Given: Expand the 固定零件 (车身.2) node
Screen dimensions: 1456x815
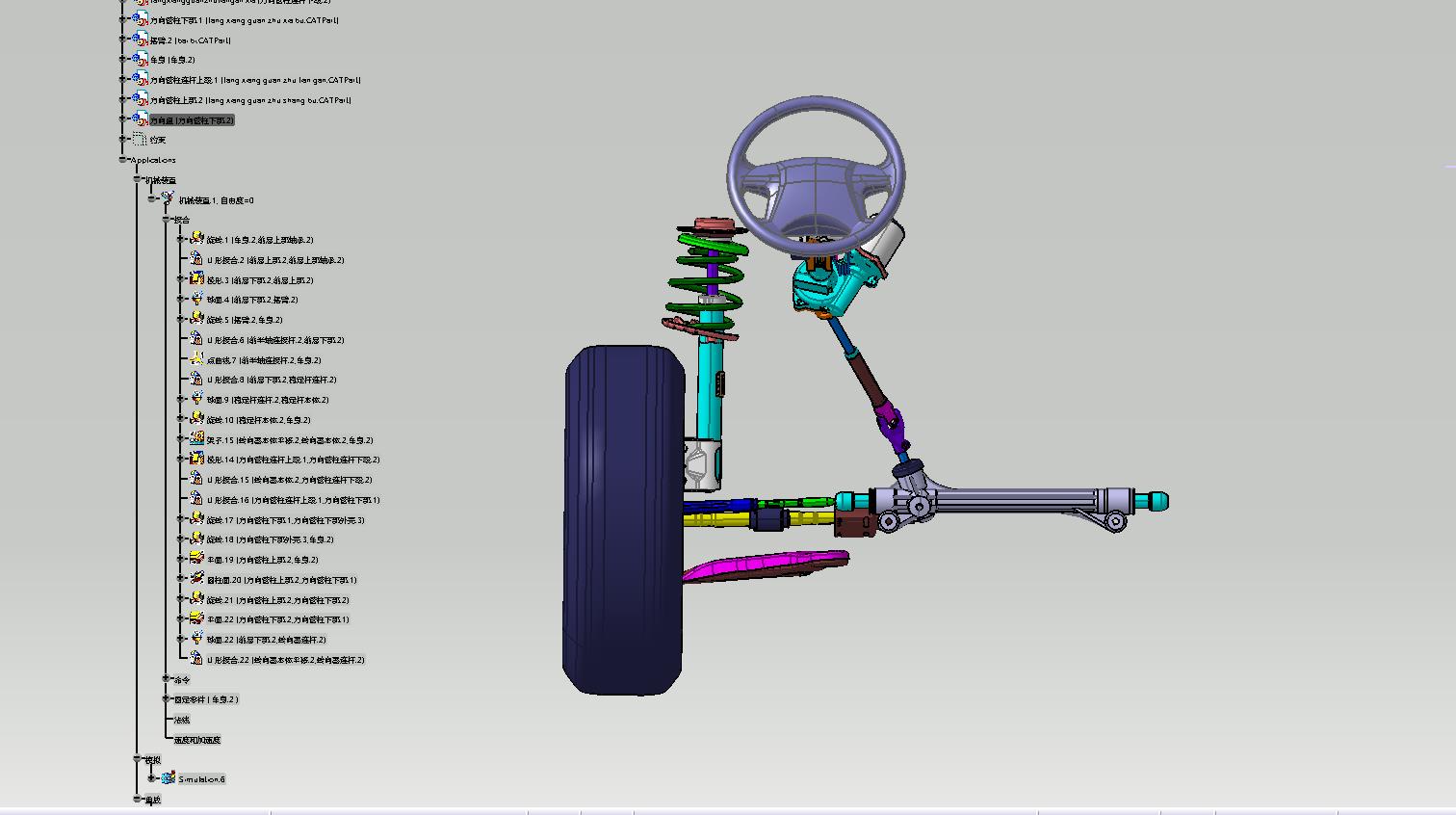Looking at the screenshot, I should point(166,699).
